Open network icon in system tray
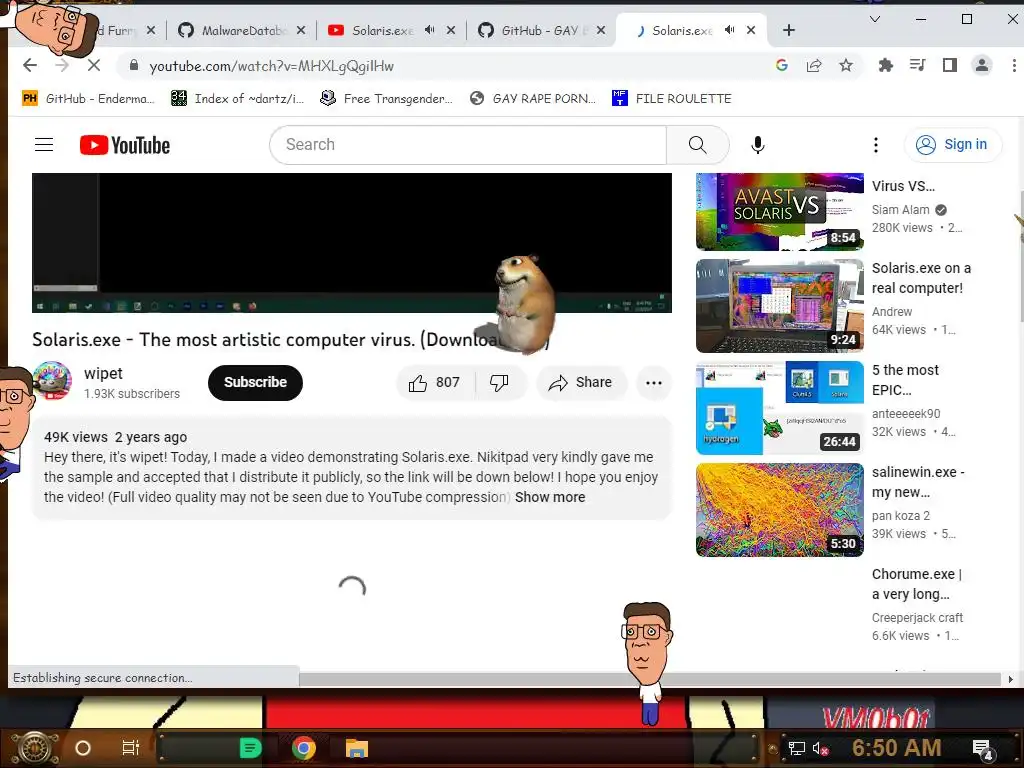 (x=796, y=748)
